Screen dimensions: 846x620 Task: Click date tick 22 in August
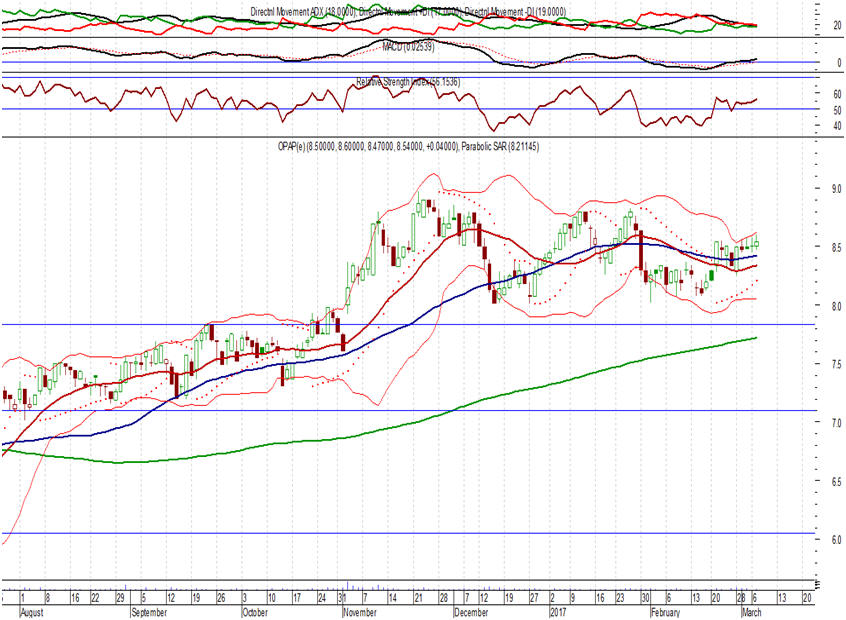tap(95, 598)
